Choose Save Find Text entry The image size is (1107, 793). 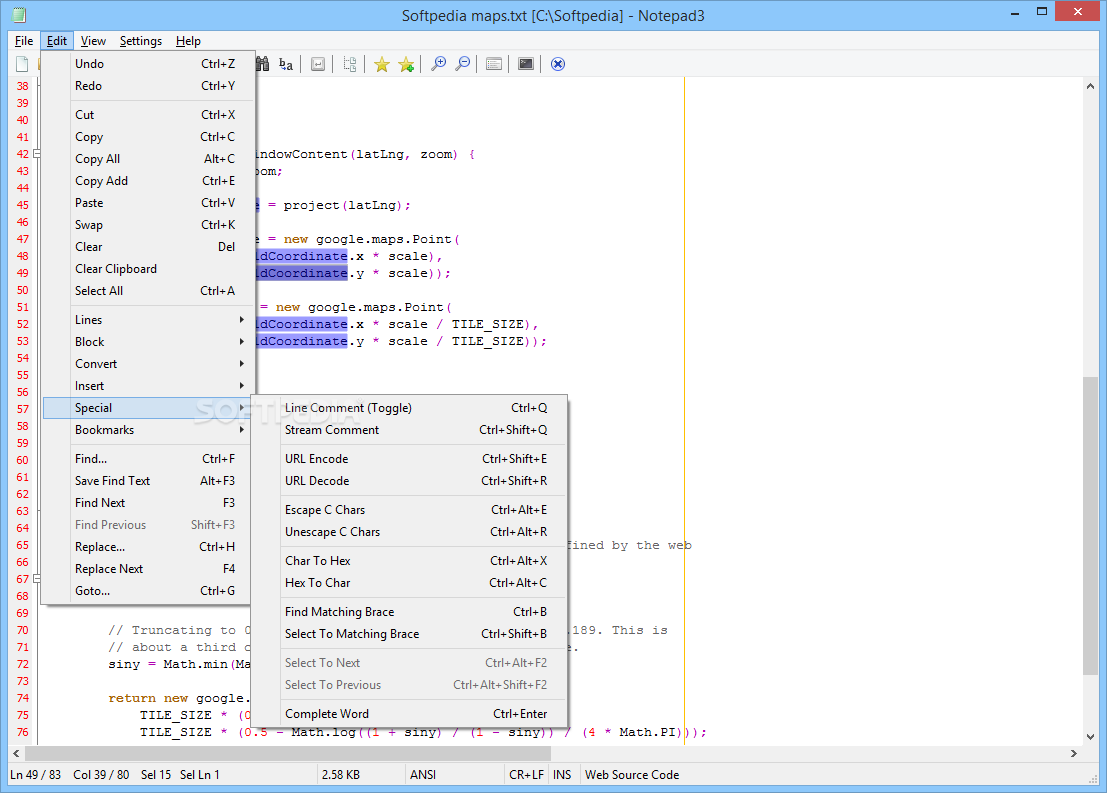pos(147,481)
